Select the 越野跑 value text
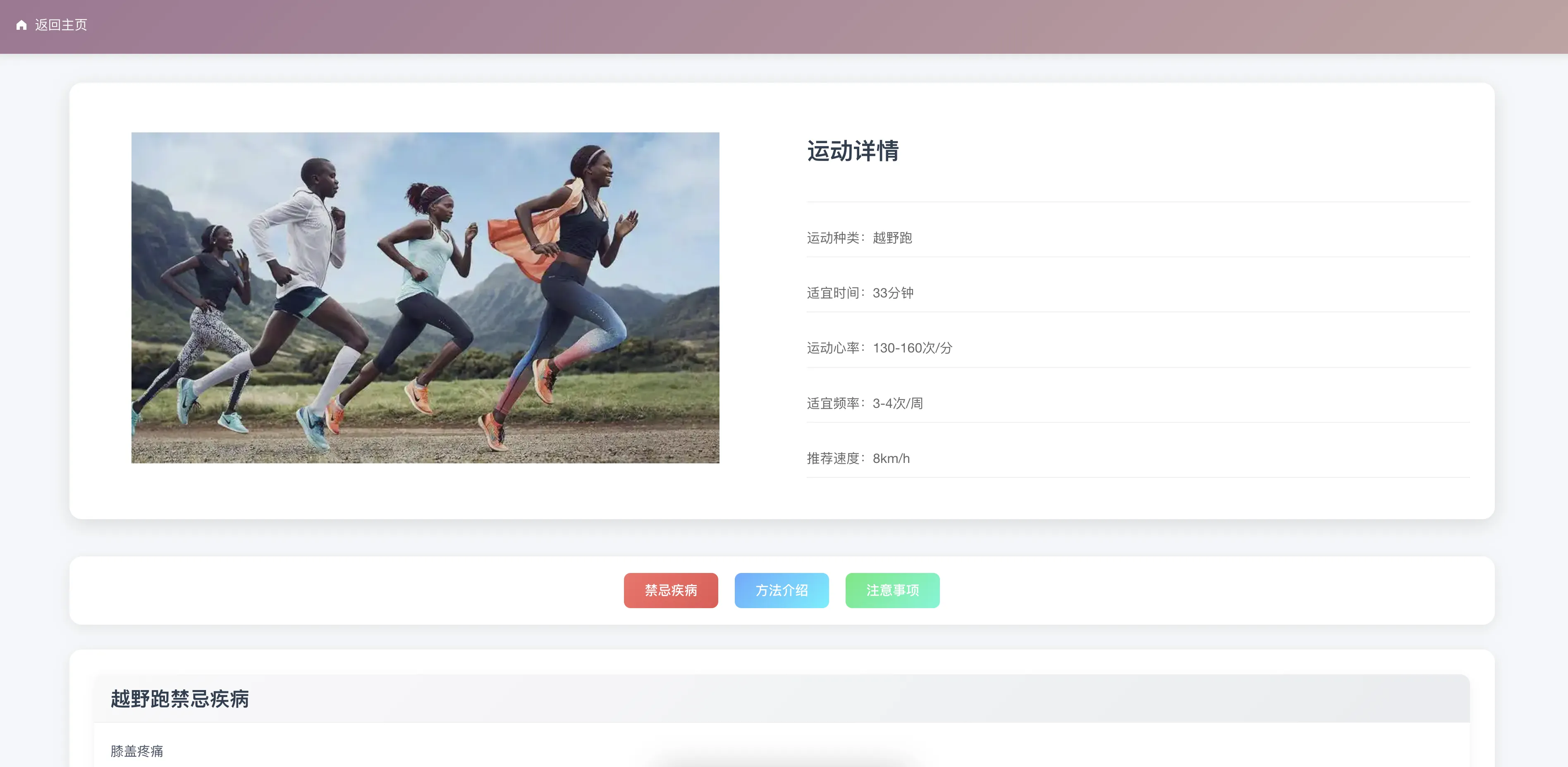The height and width of the screenshot is (767, 1568). 892,237
